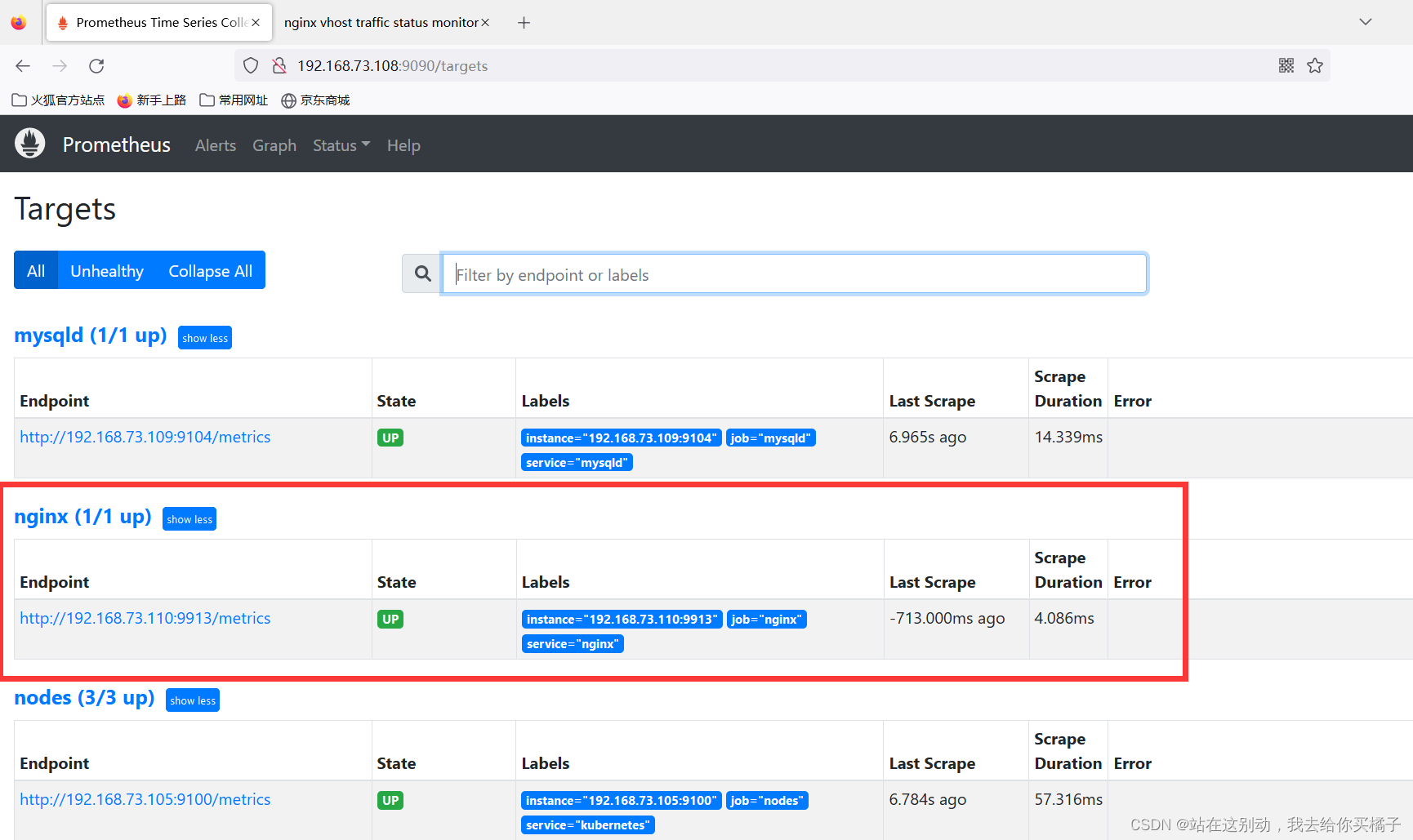The image size is (1413, 840).
Task: Switch to nginx vhost traffic status tab
Action: (x=381, y=23)
